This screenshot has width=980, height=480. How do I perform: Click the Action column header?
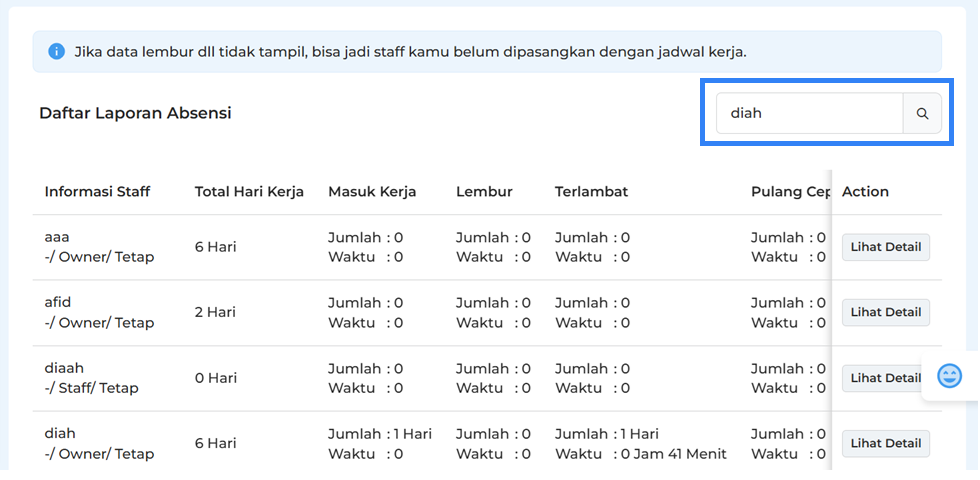tap(865, 191)
